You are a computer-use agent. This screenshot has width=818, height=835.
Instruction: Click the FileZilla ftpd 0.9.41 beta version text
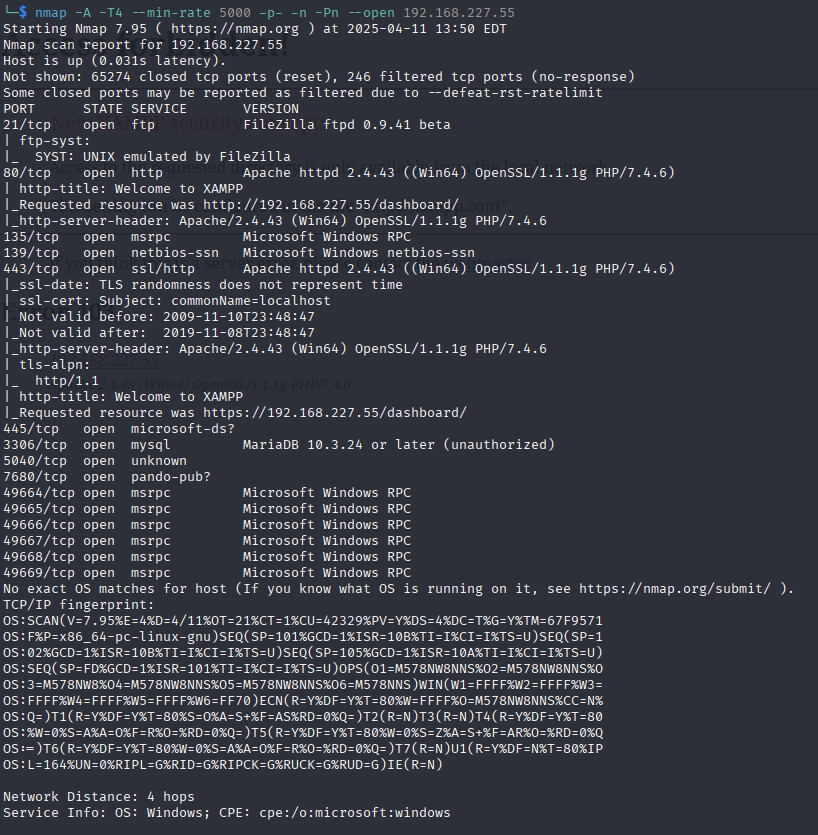(x=346, y=124)
